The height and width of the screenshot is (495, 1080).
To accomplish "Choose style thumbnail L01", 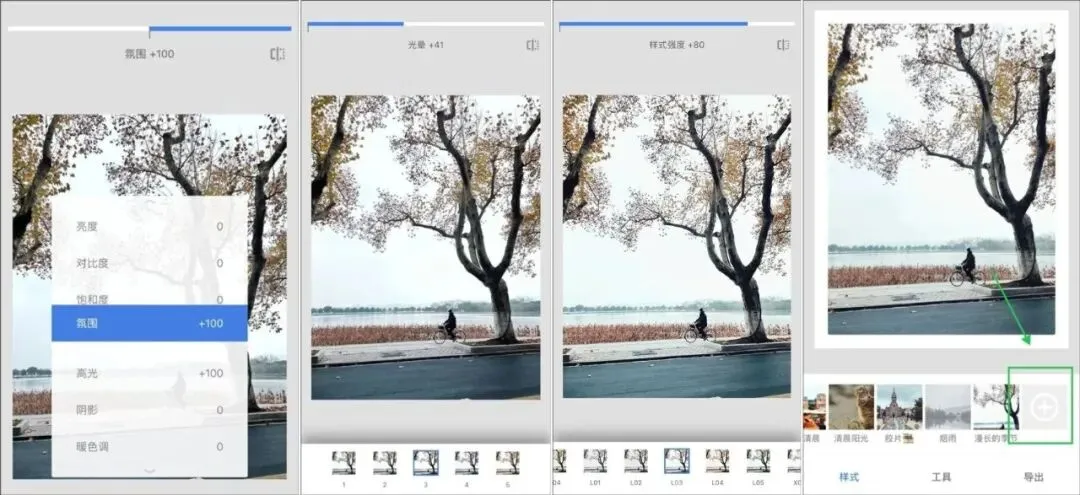I will (595, 461).
